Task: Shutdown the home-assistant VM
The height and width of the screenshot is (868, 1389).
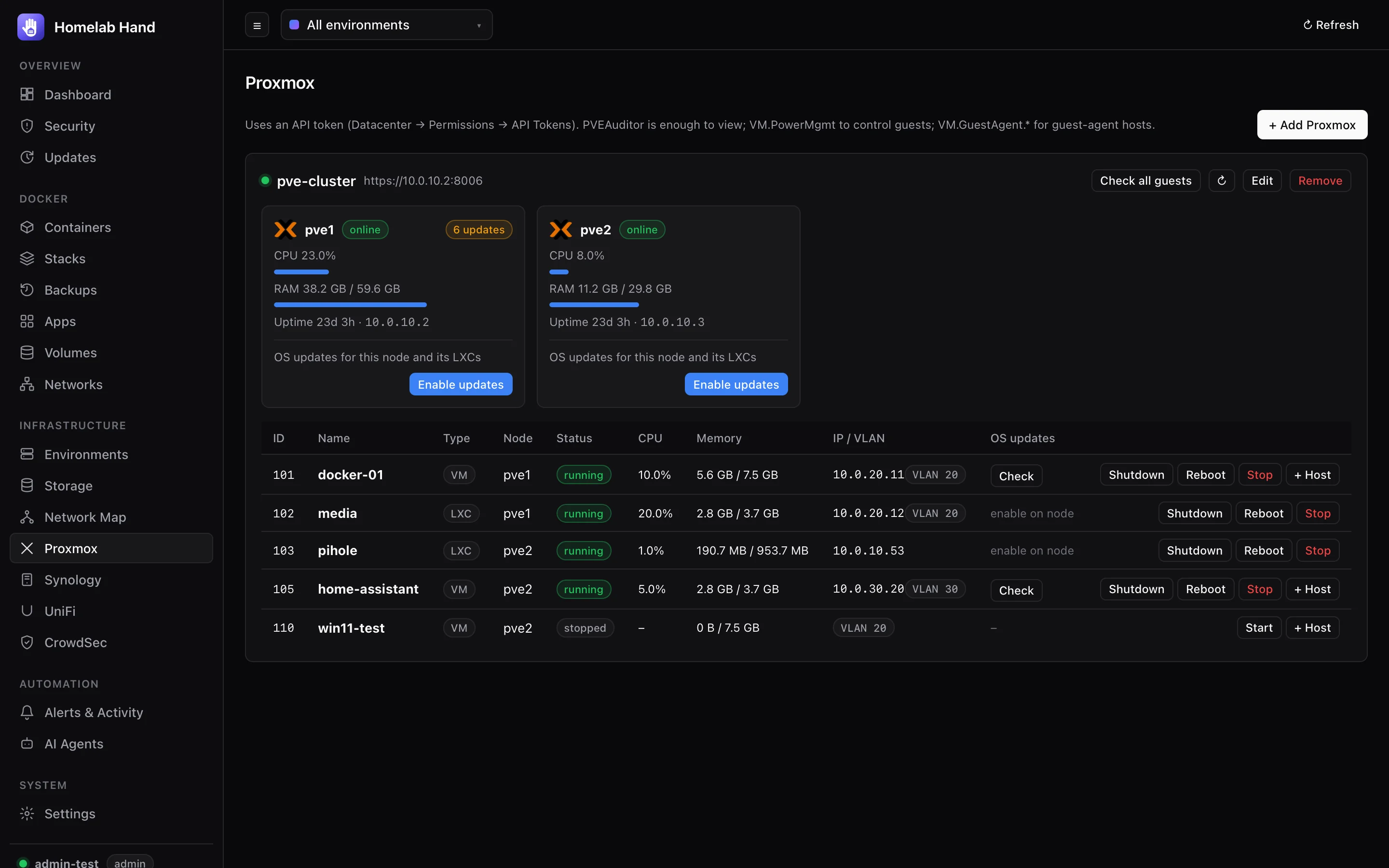Action: (1136, 589)
